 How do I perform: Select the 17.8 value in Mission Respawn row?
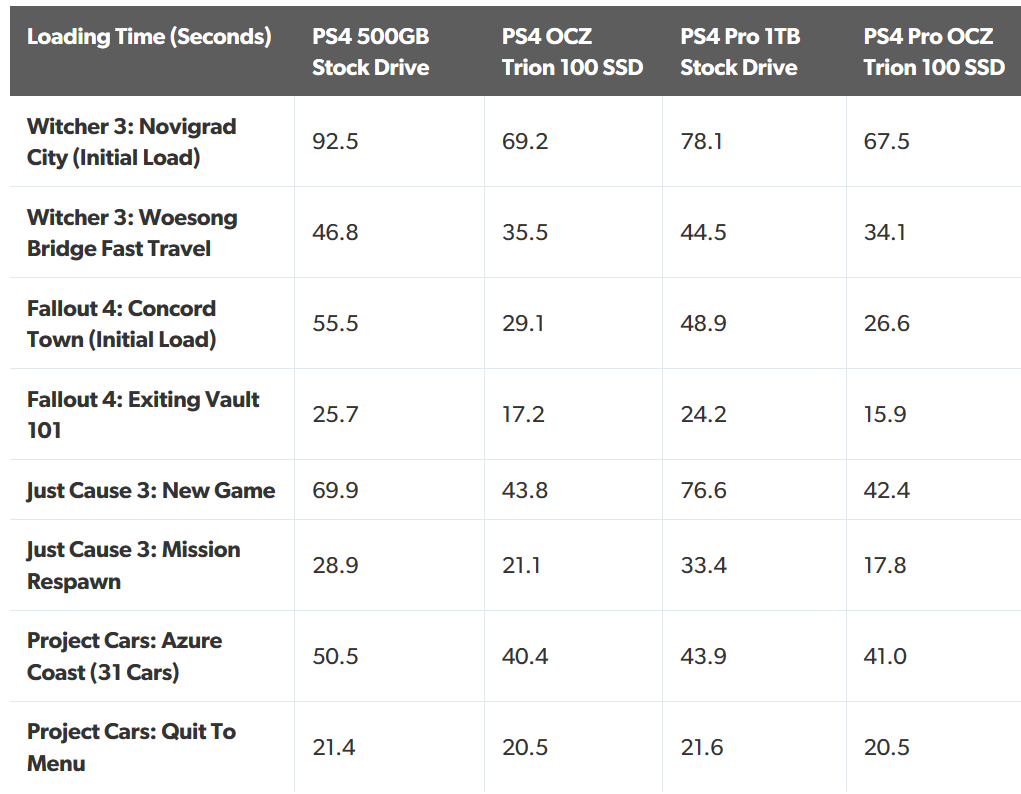click(885, 565)
